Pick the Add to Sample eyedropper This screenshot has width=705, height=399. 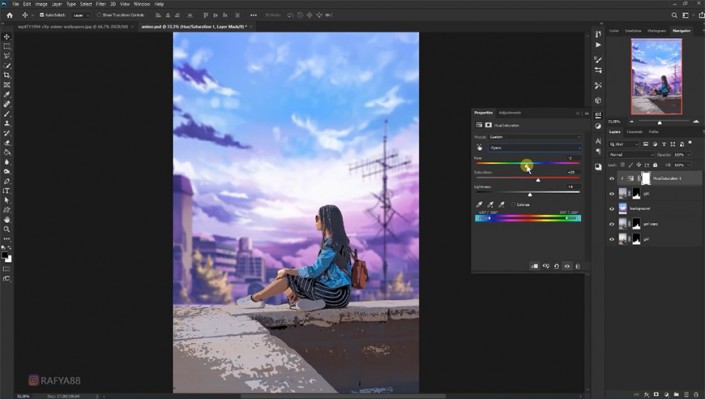491,204
